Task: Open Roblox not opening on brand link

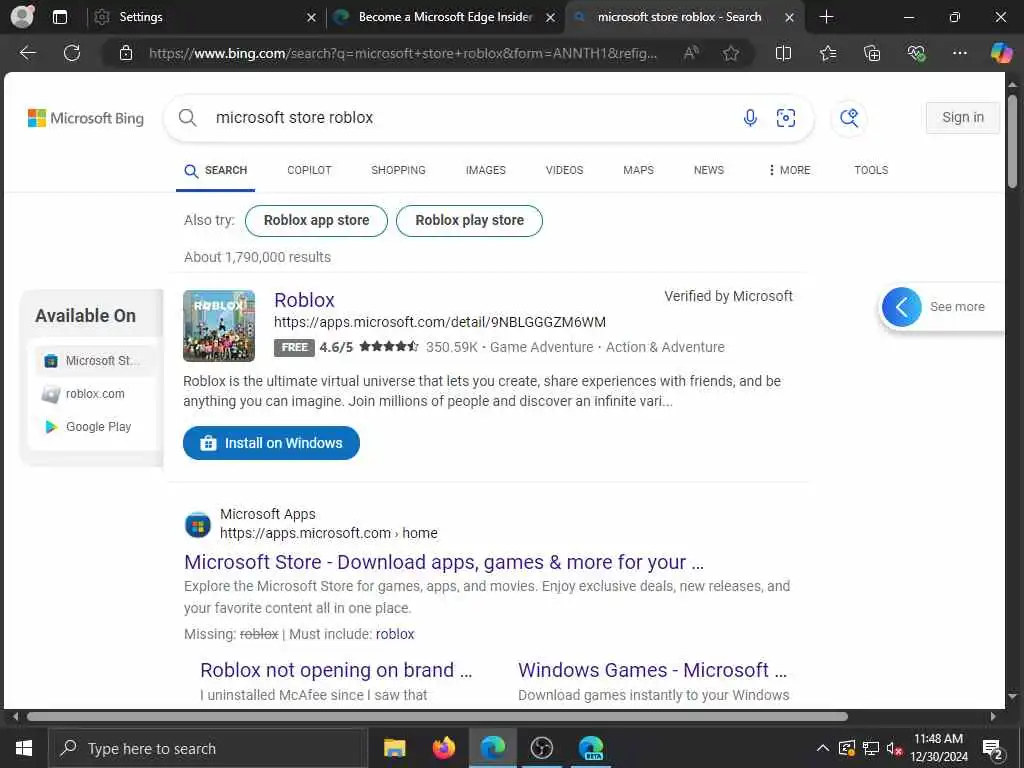Action: [336, 670]
